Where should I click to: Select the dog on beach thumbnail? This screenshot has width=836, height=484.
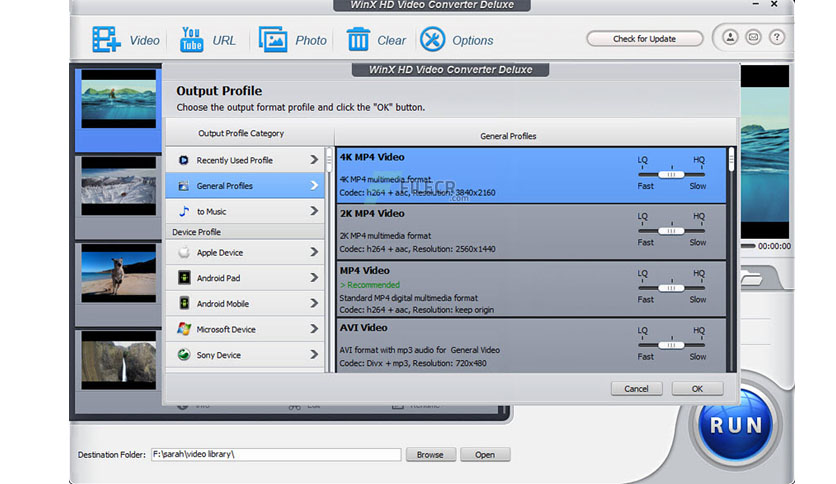click(118, 273)
